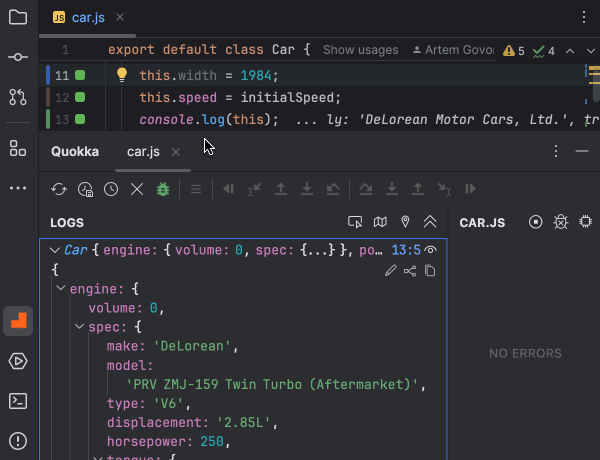Close the car.js tab in Quokka panel

(x=176, y=152)
